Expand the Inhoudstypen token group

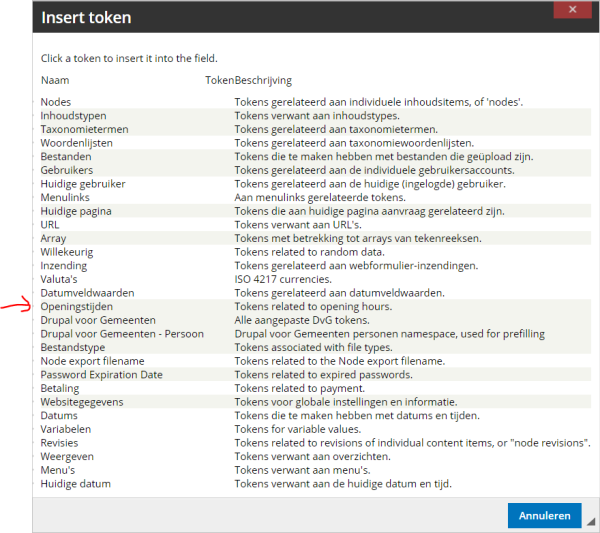(x=72, y=116)
